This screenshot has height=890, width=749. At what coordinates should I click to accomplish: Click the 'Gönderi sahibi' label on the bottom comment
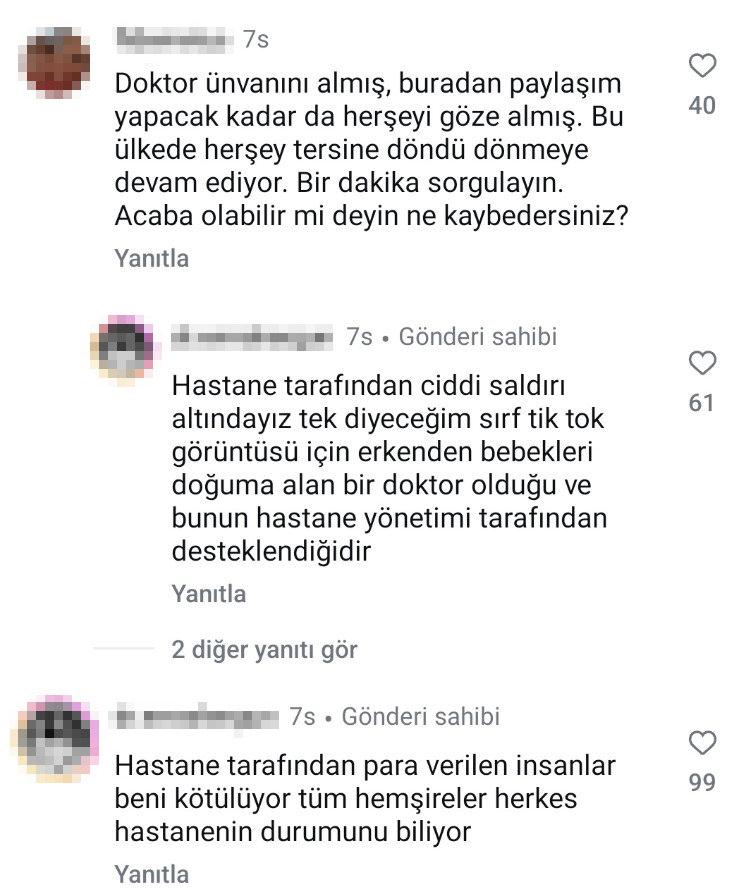(420, 716)
